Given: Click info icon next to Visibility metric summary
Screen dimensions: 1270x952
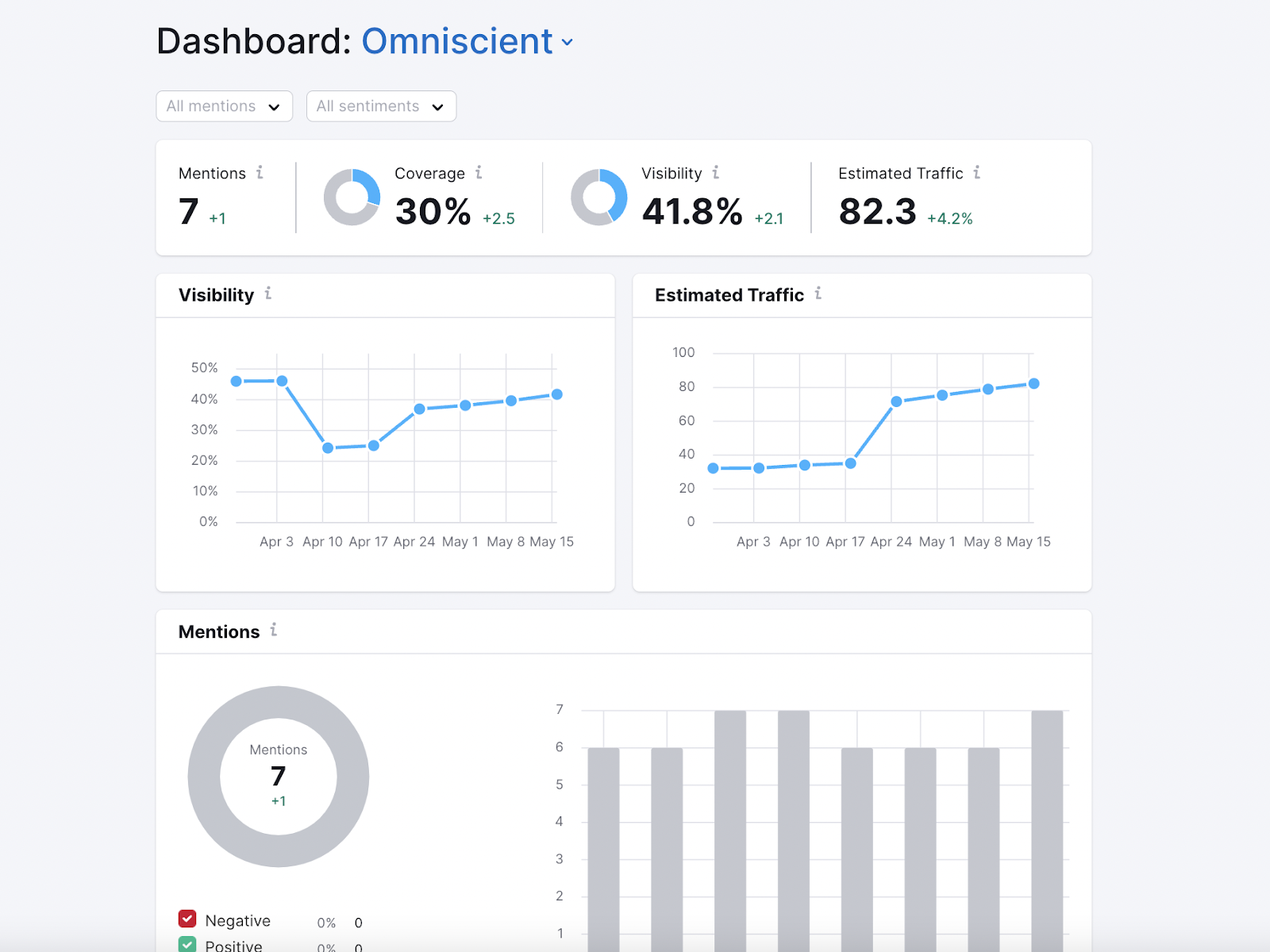Looking at the screenshot, I should [x=716, y=172].
